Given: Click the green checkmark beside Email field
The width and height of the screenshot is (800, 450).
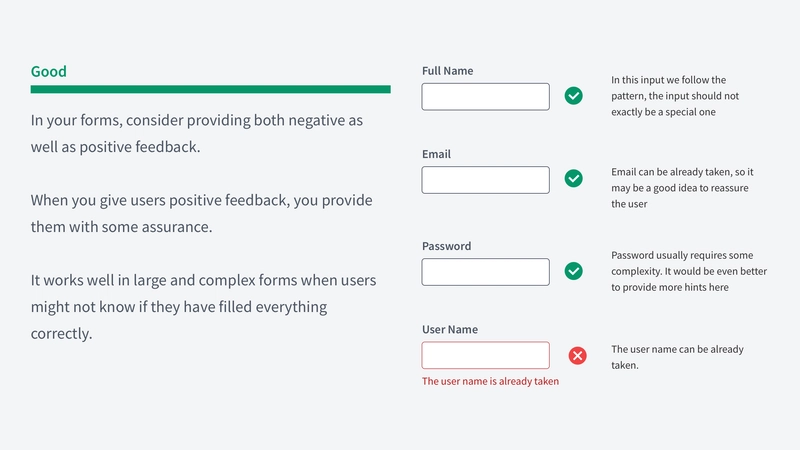Looking at the screenshot, I should (x=573, y=179).
